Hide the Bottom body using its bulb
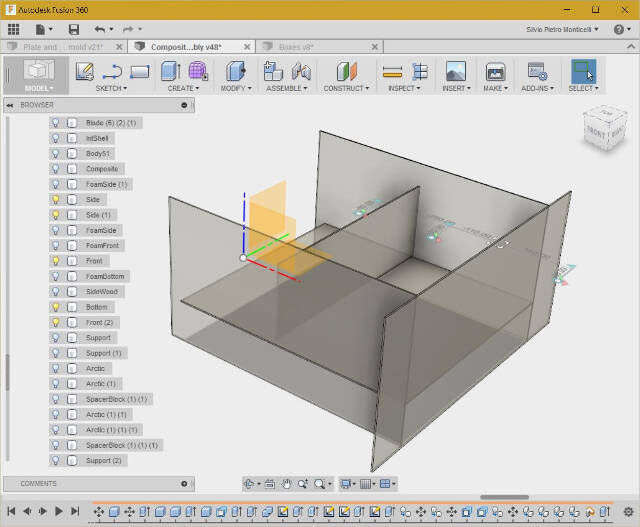Screen dimensions: 640x527 56,307
